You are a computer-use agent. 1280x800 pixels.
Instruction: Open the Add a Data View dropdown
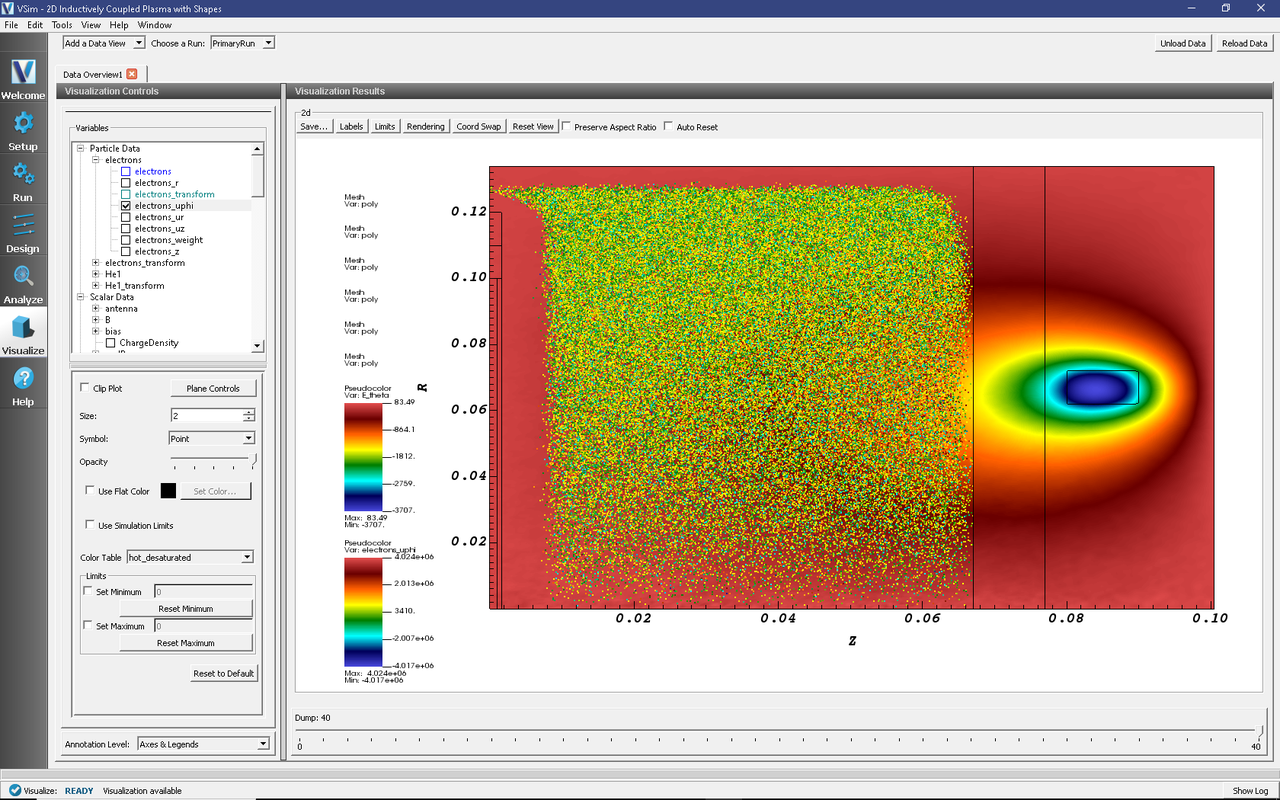(x=104, y=43)
